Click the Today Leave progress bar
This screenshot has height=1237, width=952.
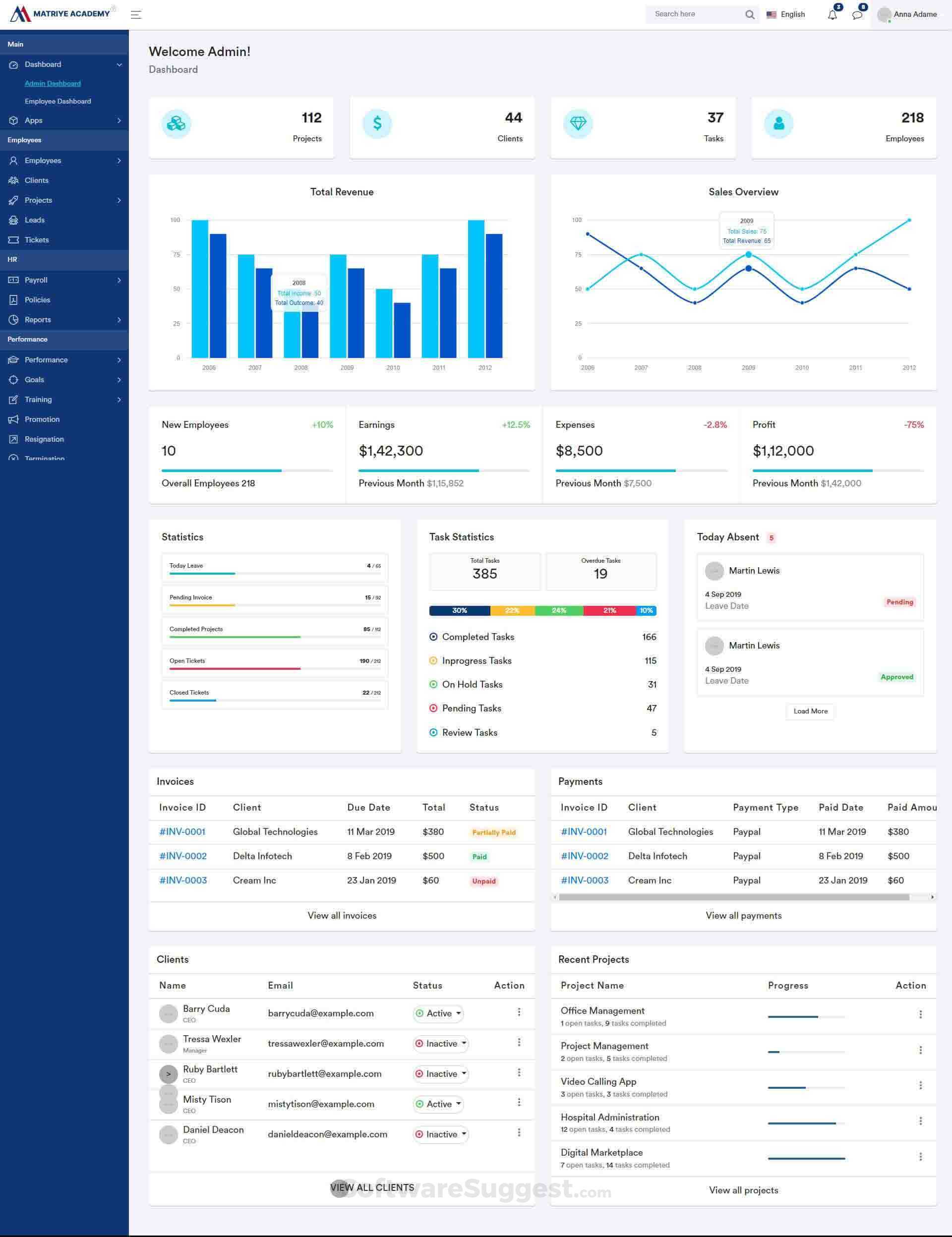click(x=275, y=574)
